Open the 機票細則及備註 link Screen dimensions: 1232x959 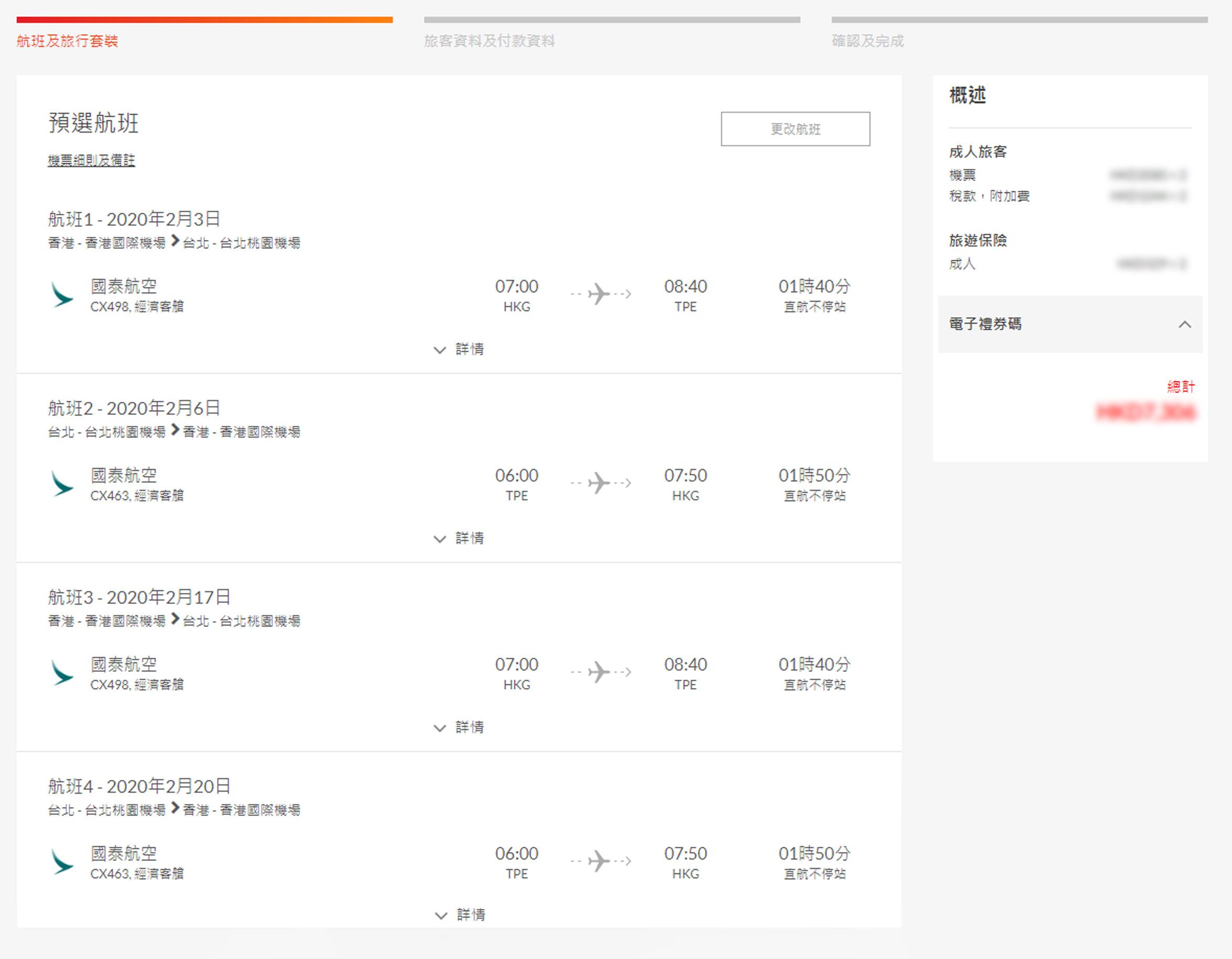[x=91, y=161]
